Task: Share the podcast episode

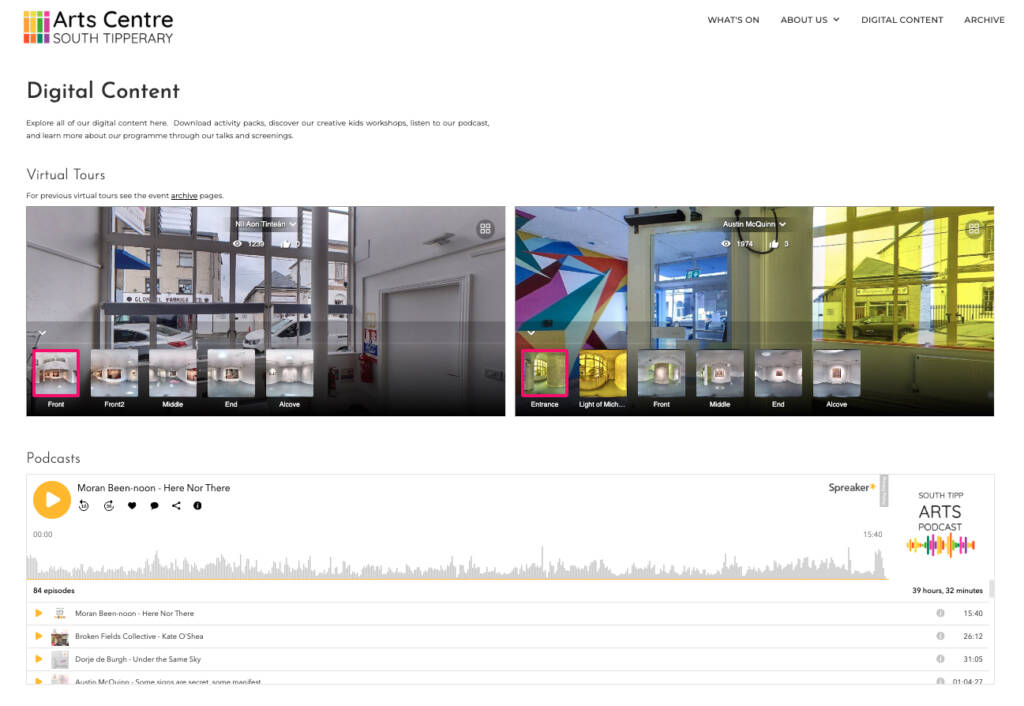Action: pos(176,505)
